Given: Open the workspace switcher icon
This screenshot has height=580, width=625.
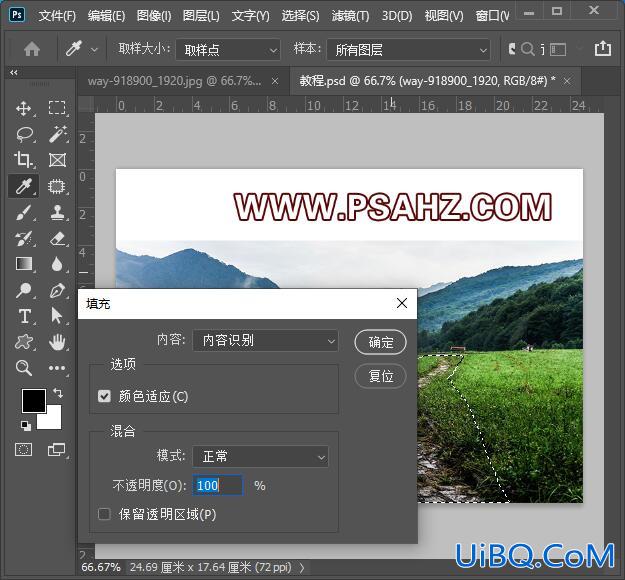Looking at the screenshot, I should tap(558, 49).
